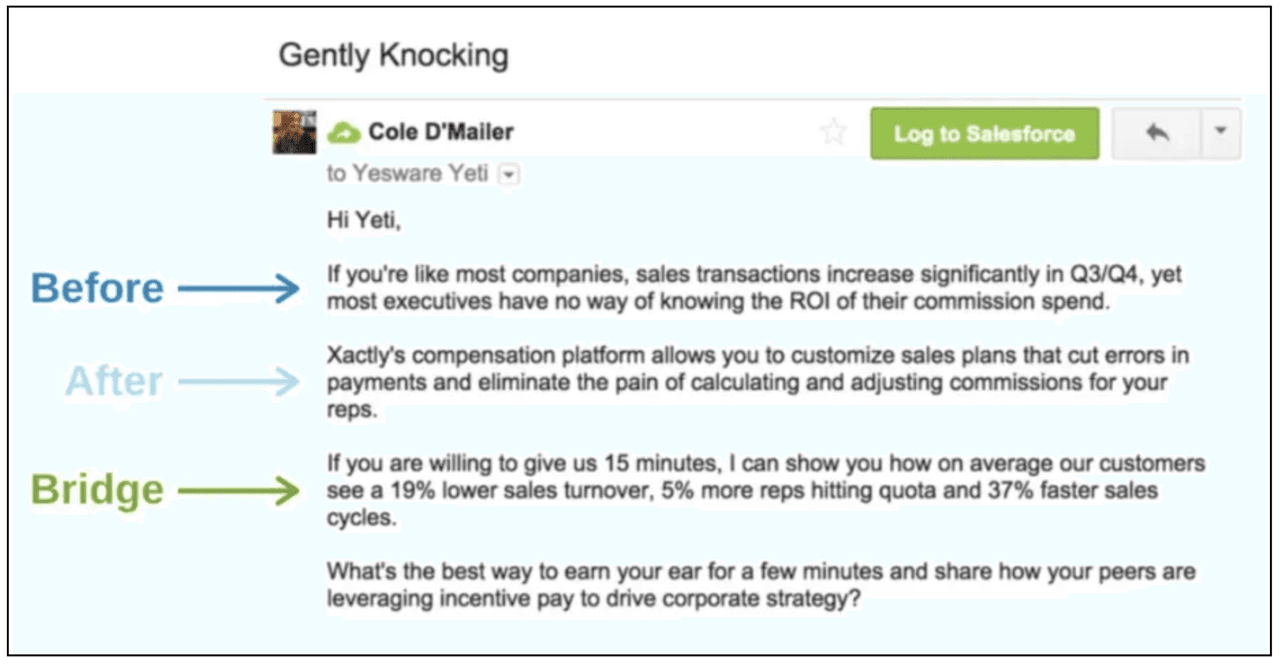Image resolution: width=1280 pixels, height=664 pixels.
Task: Click the "to Yesware Yeti" recipient line
Action: (408, 174)
